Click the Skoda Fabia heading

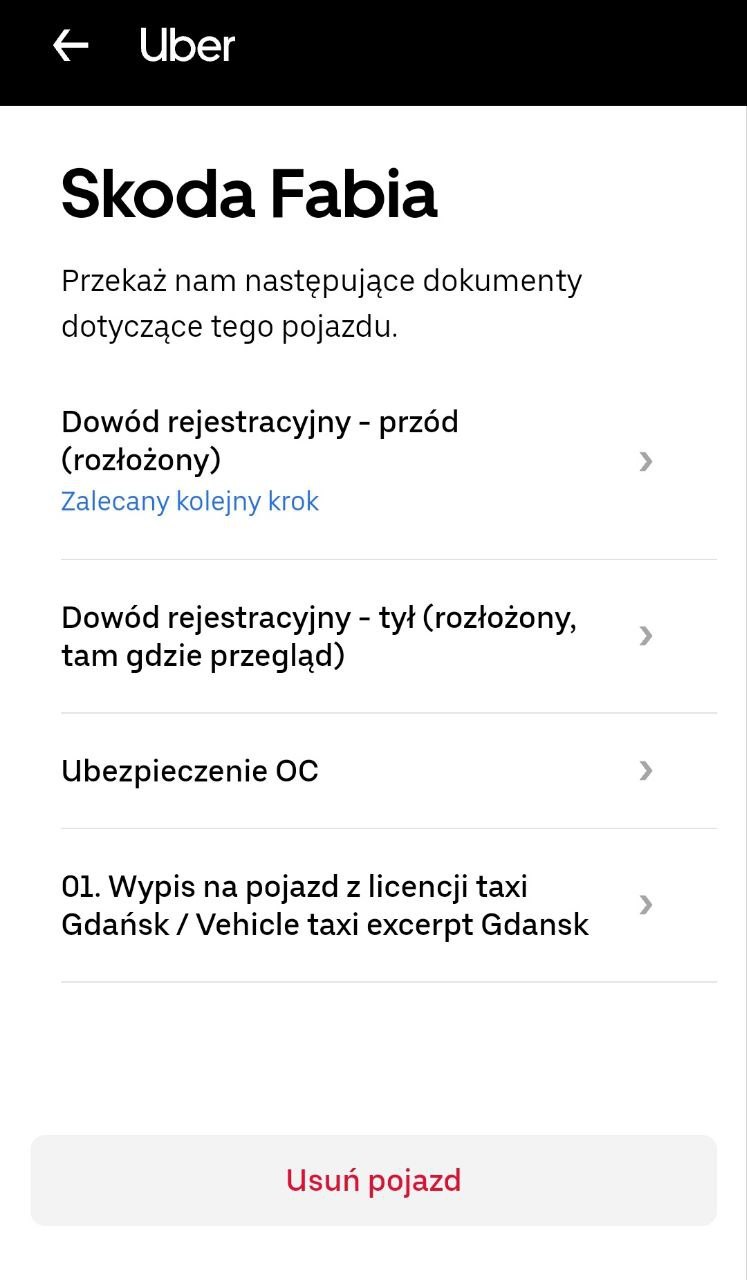(249, 193)
